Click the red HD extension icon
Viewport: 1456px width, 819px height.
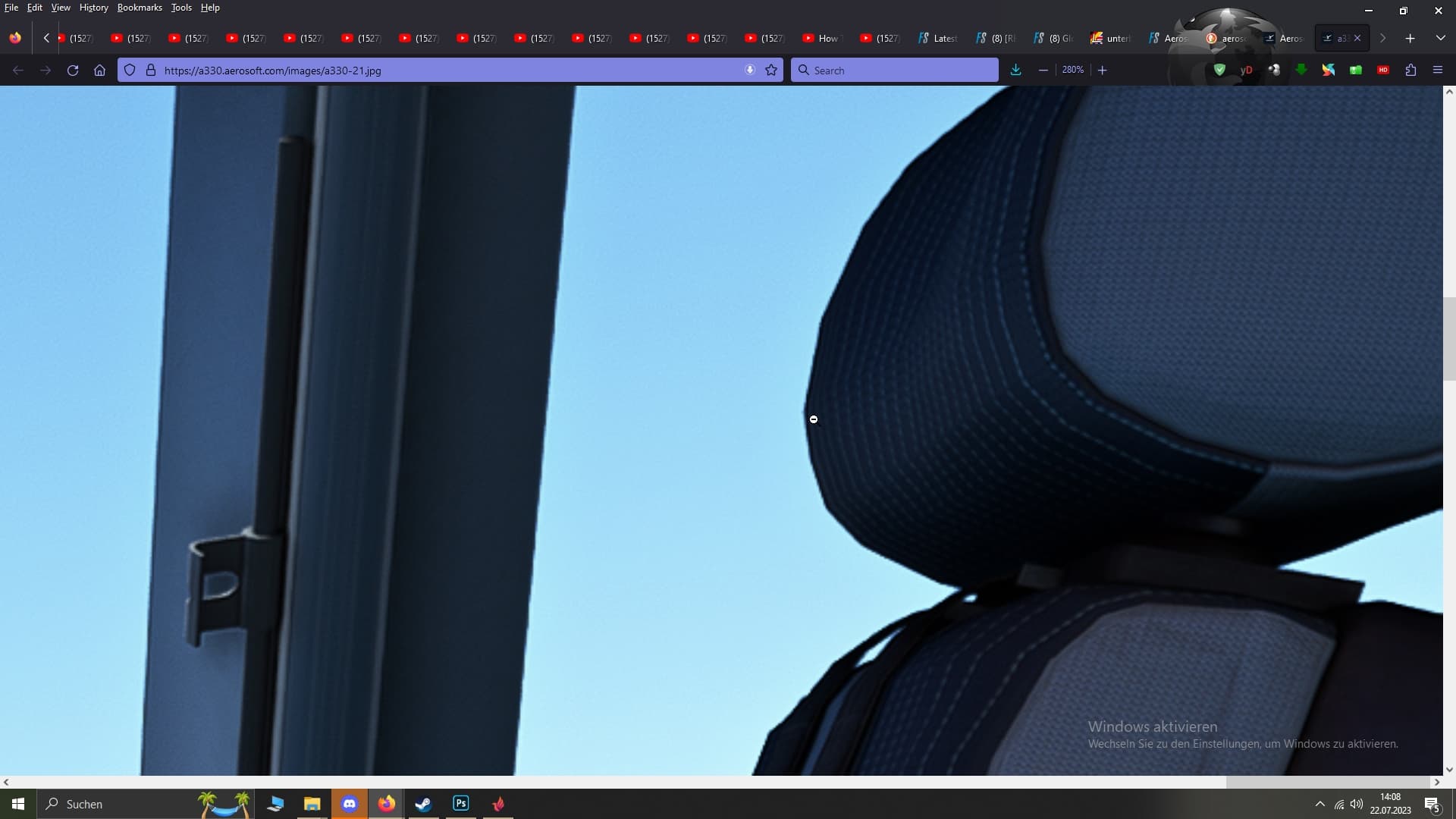[1383, 70]
